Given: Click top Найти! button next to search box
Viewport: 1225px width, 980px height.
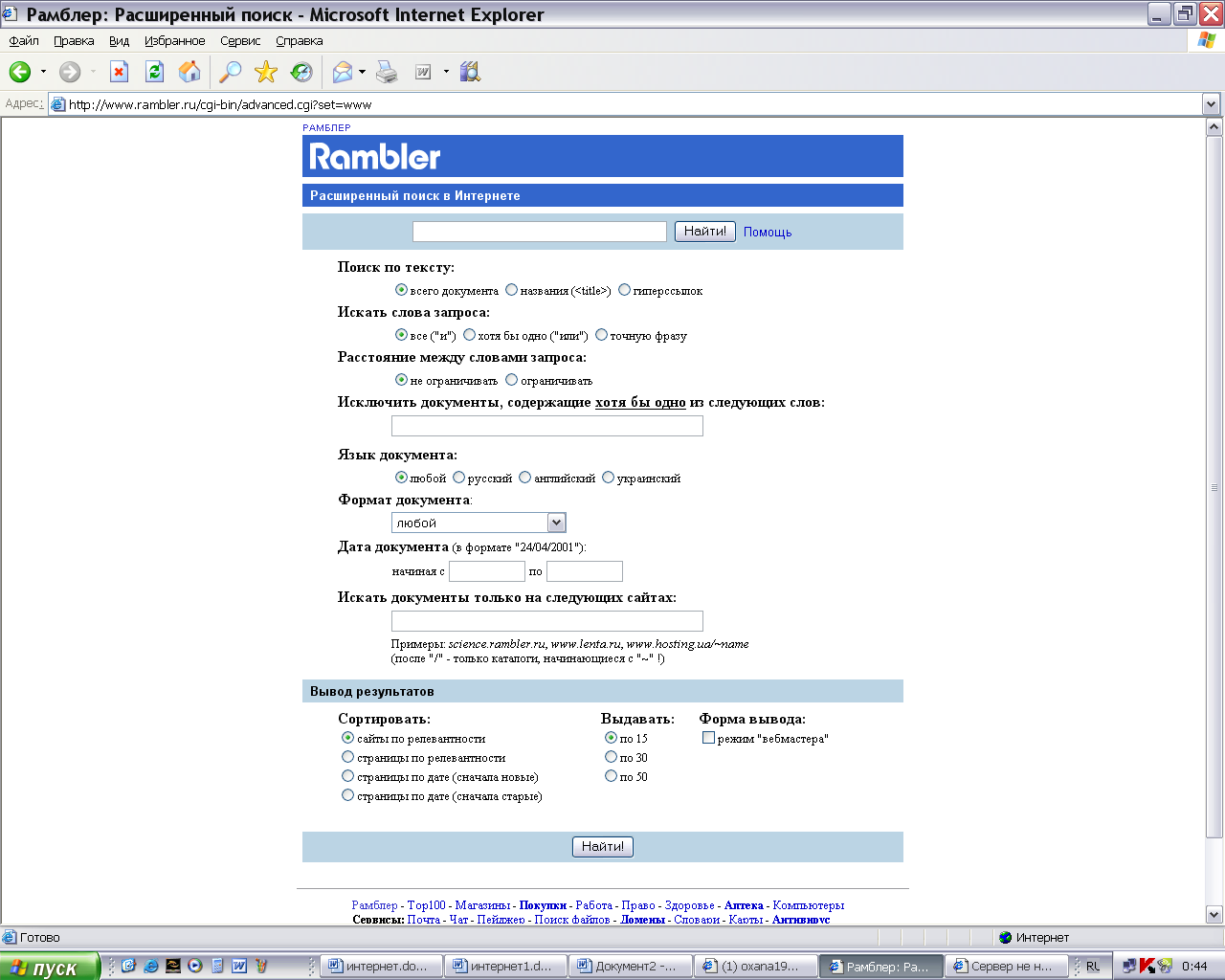Looking at the screenshot, I should 705,232.
